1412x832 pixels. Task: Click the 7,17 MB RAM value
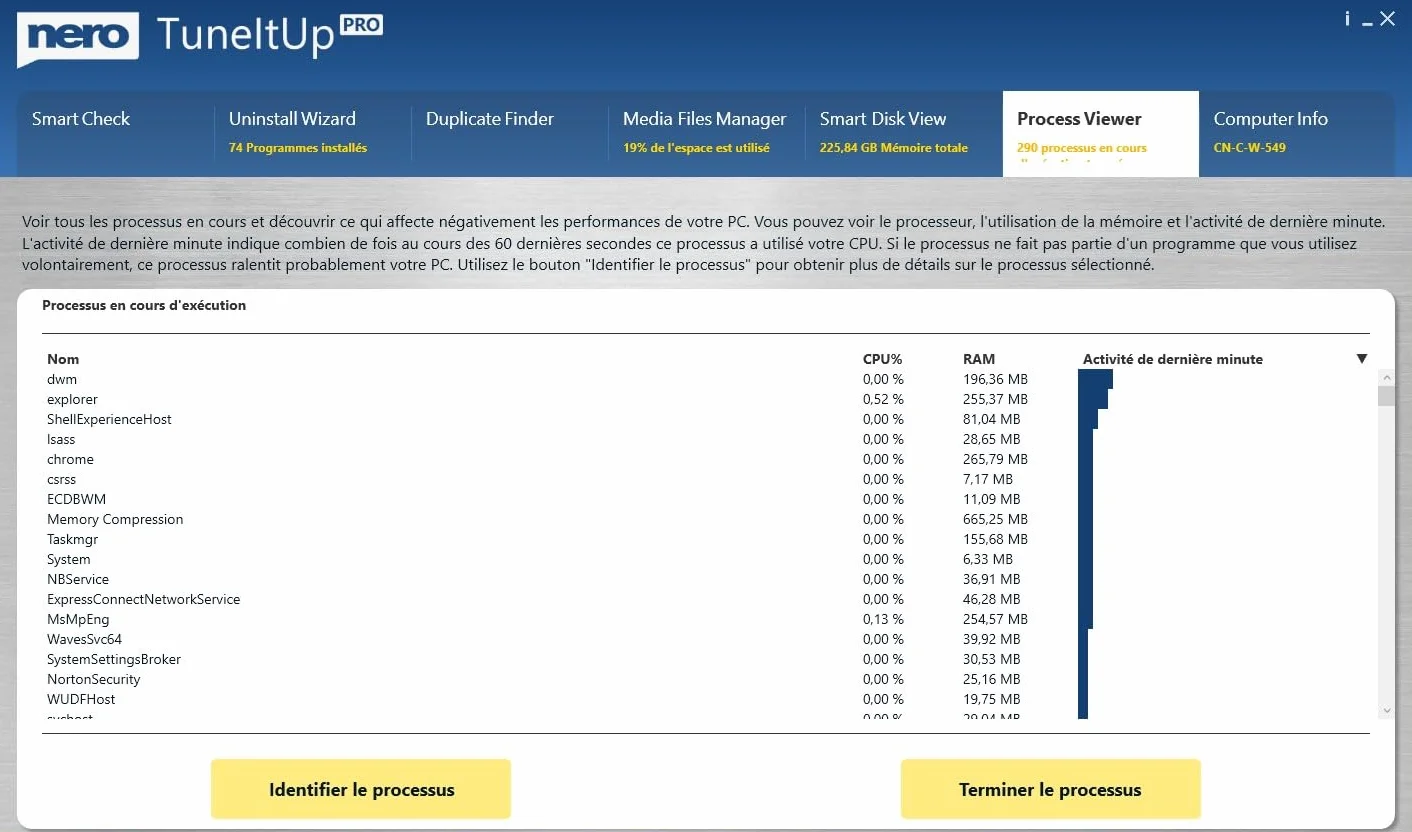pyautogui.click(x=988, y=479)
